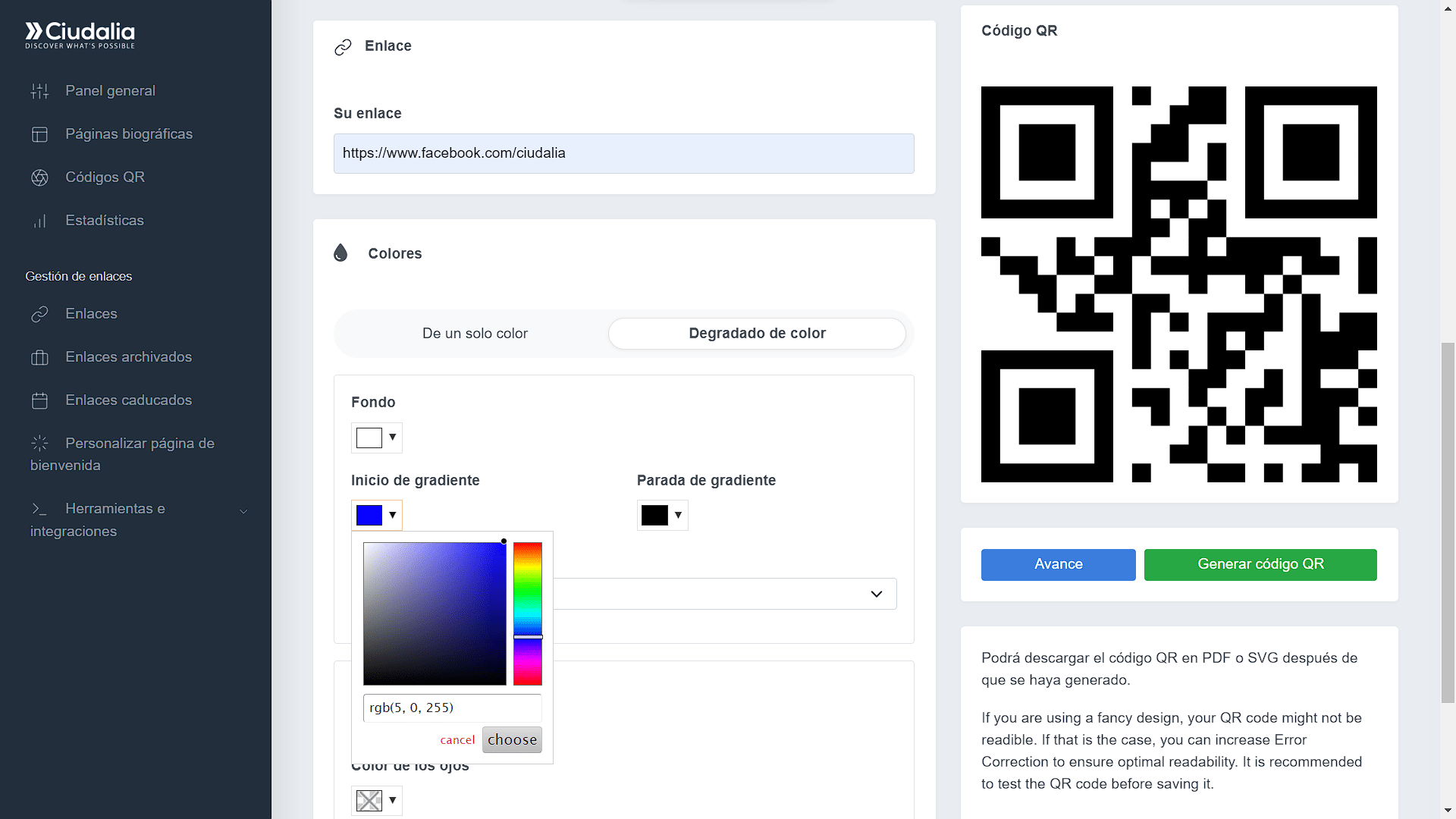Click the Estadísticas bar chart icon

[x=39, y=221]
